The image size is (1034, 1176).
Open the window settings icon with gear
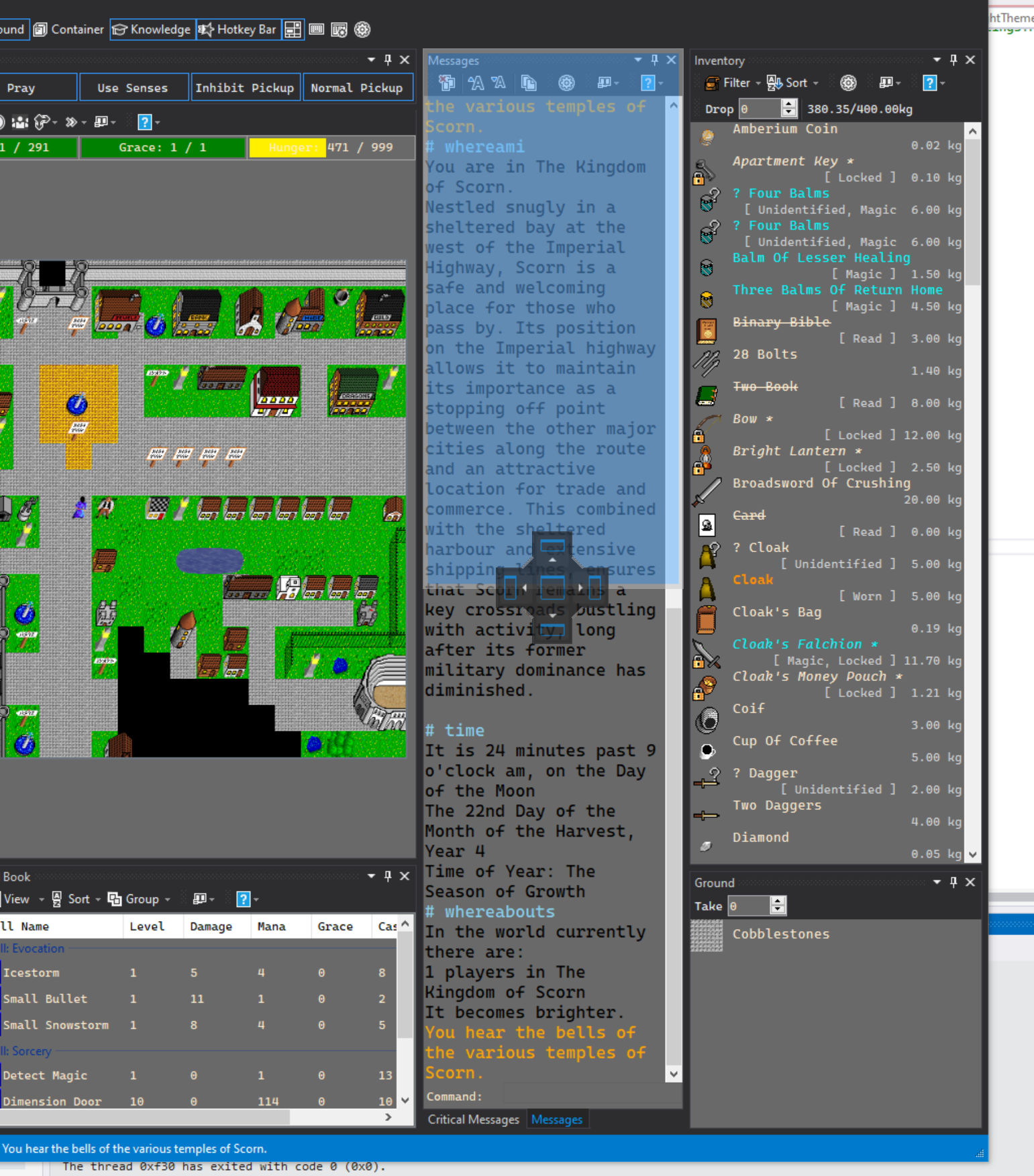(339, 30)
